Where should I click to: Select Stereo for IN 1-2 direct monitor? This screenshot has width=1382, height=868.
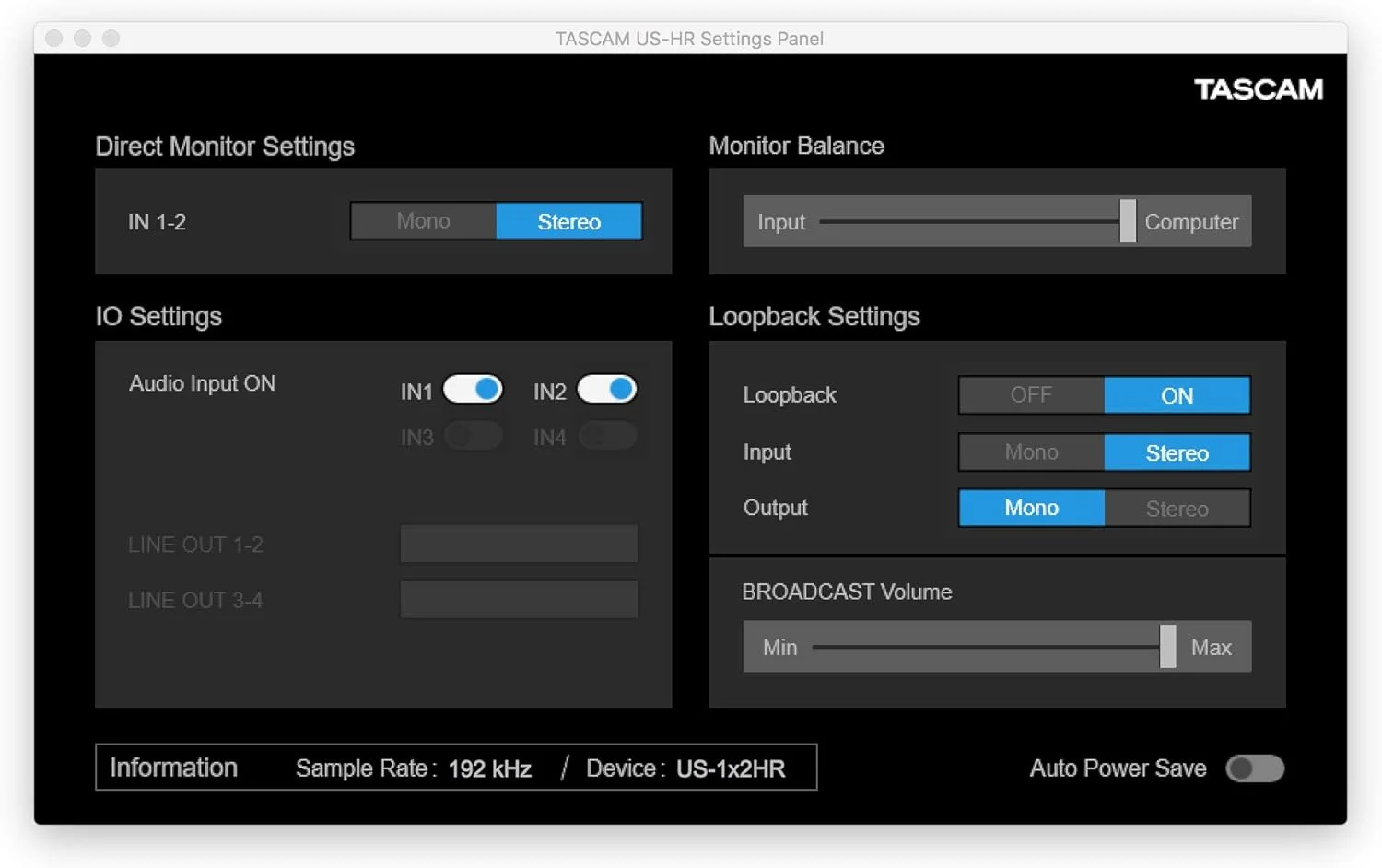tap(568, 221)
